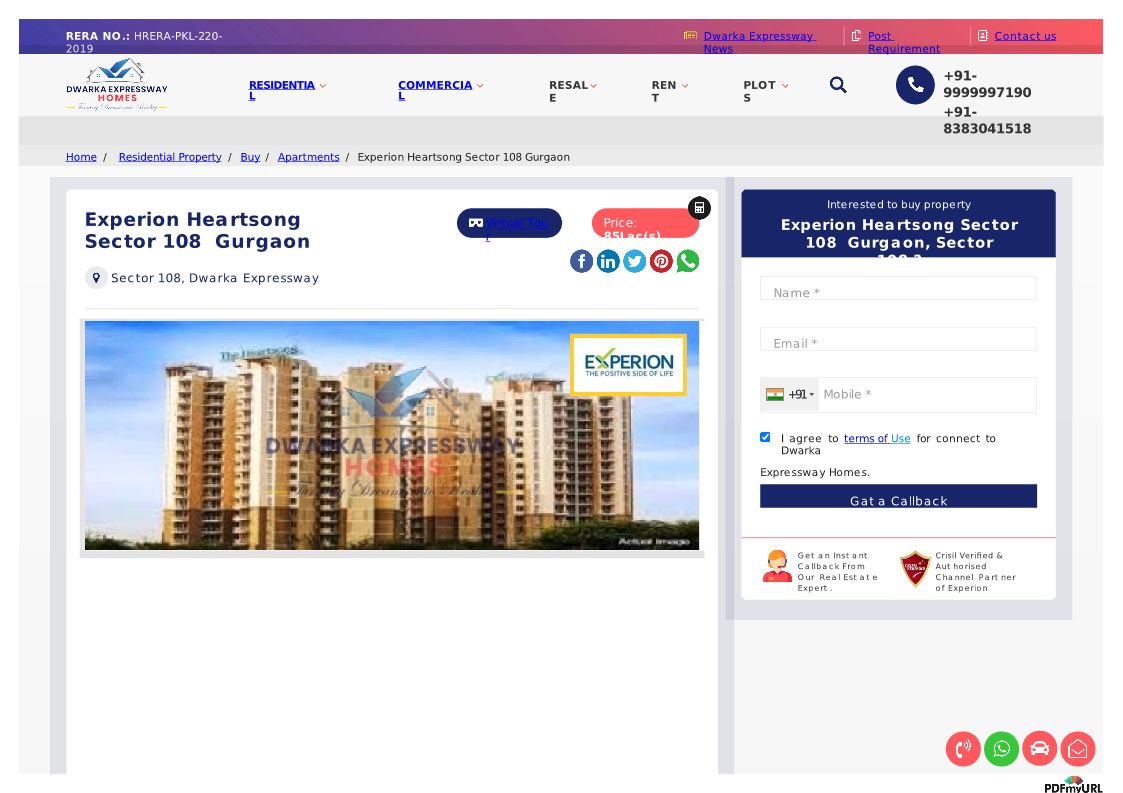Tap the floating phone call icon
Image resolution: width=1123 pixels, height=793 pixels.
(963, 749)
